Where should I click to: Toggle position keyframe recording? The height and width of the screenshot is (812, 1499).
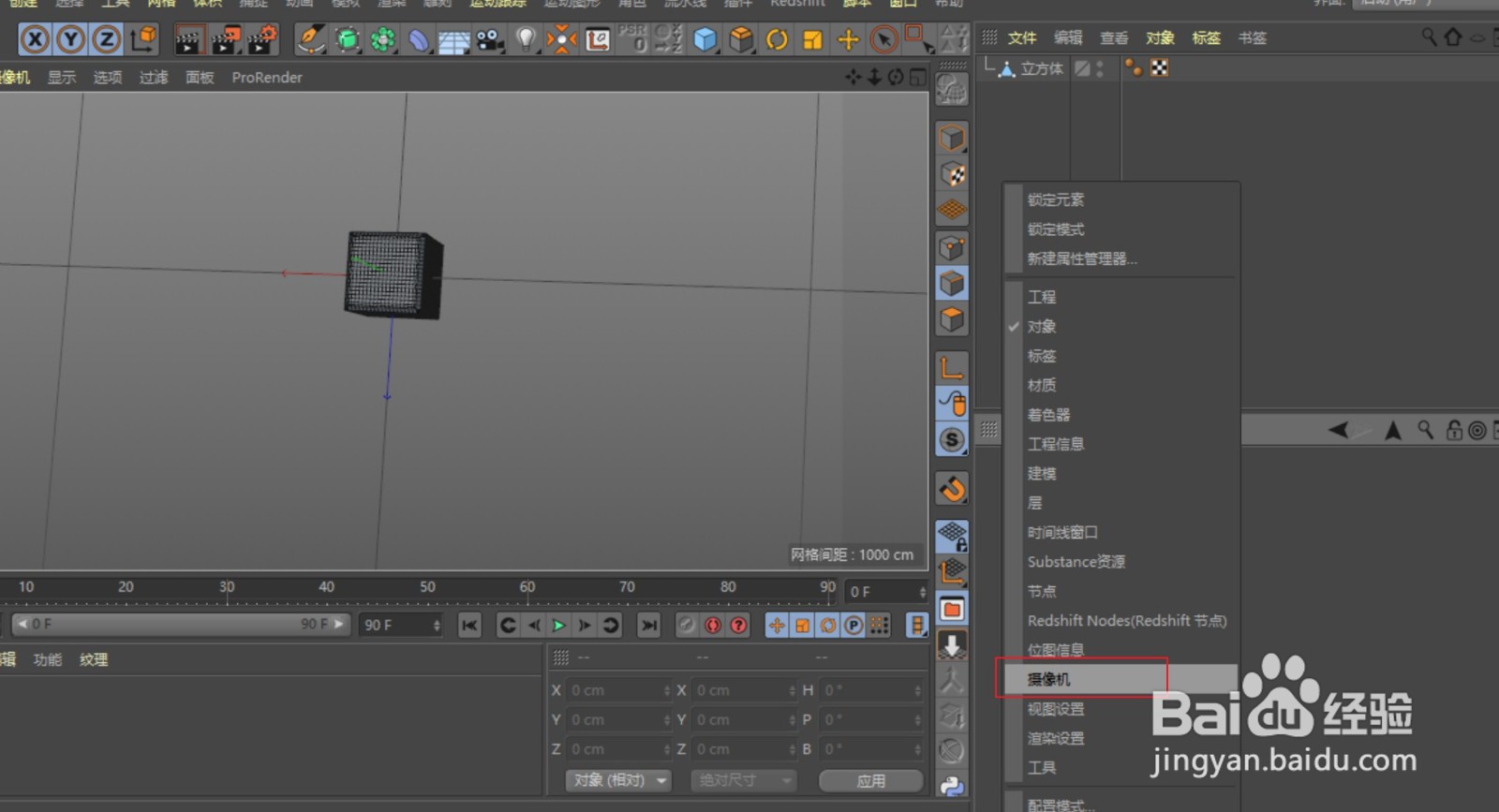777,625
